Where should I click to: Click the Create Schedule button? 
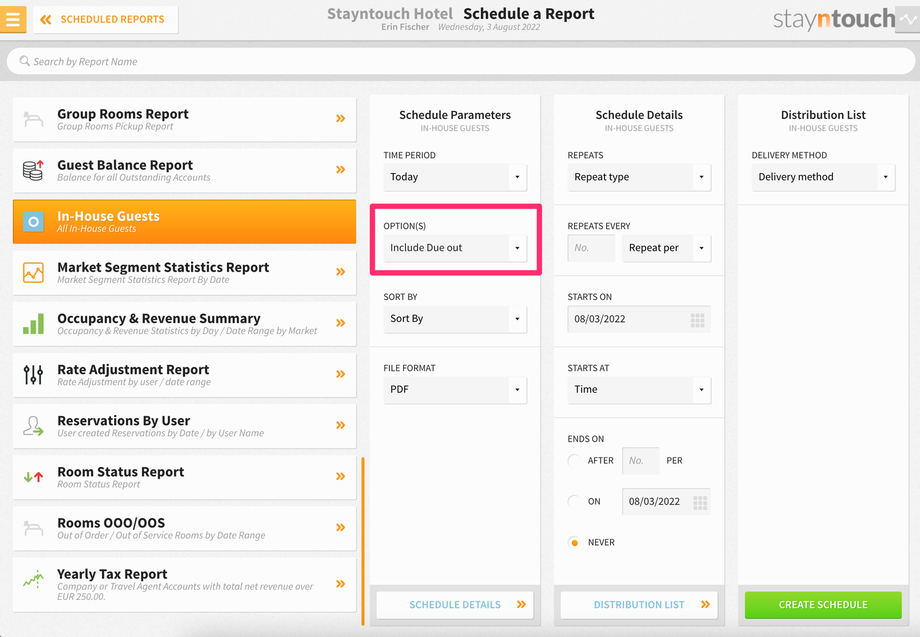pyautogui.click(x=823, y=605)
